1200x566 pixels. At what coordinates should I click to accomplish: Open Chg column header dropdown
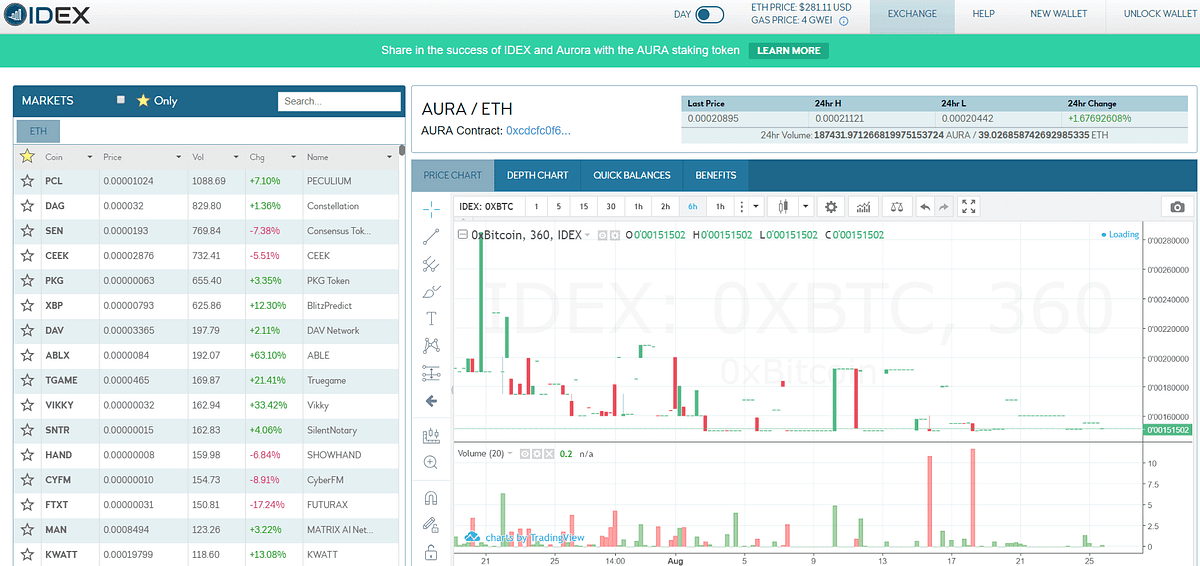tap(294, 157)
